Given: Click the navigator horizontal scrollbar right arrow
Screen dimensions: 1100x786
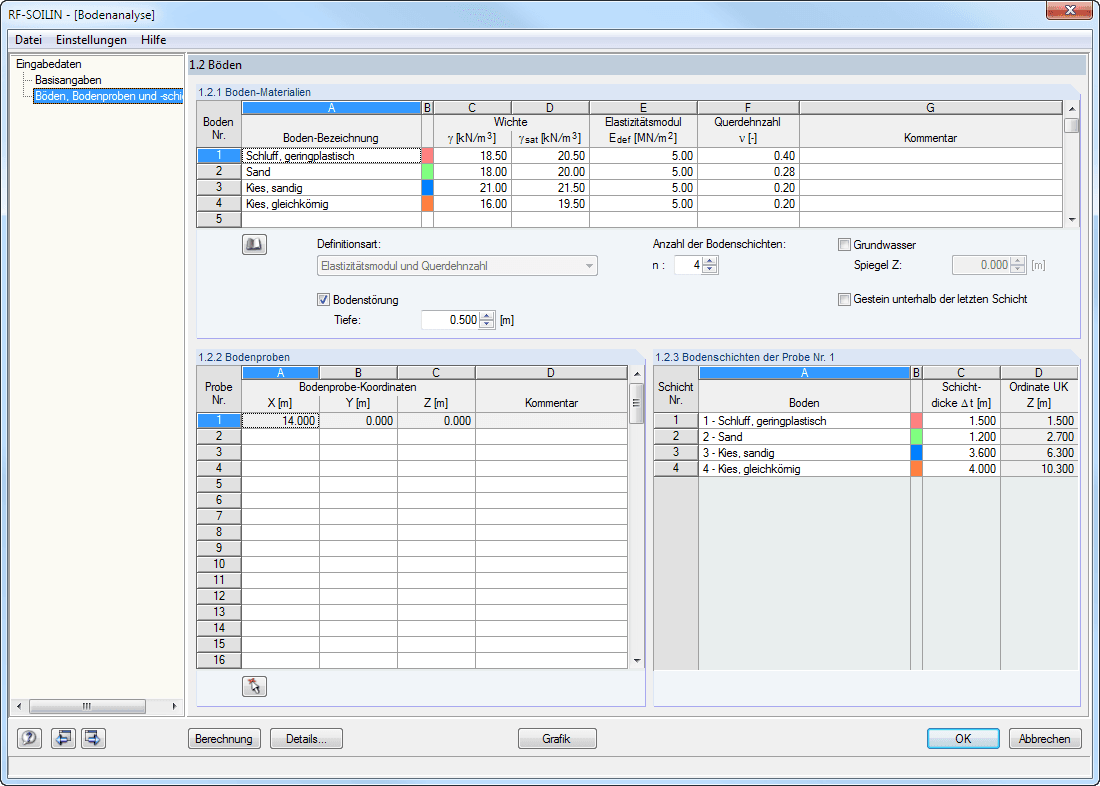Looking at the screenshot, I should coord(174,706).
